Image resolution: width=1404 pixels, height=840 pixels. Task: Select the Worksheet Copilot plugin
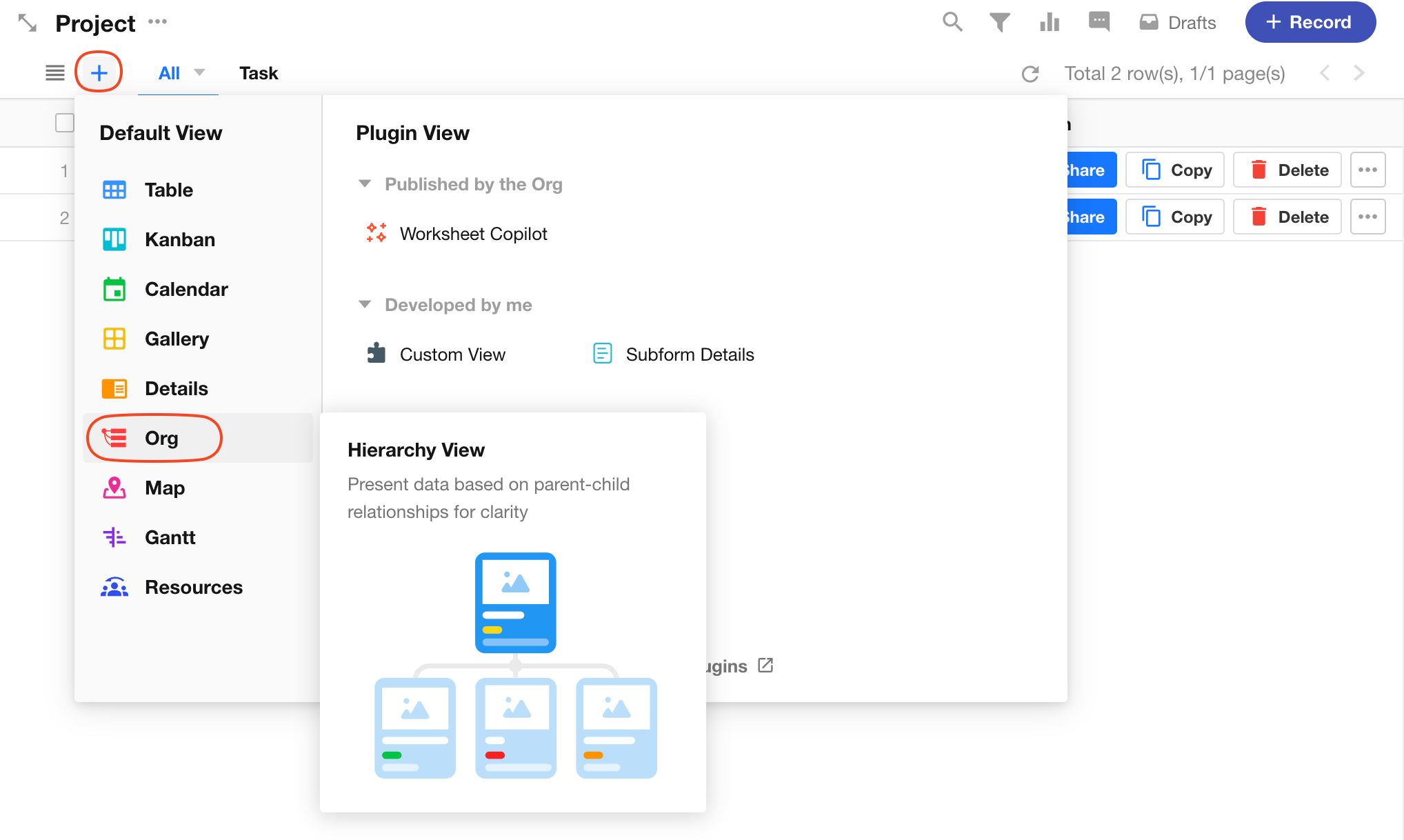472,234
